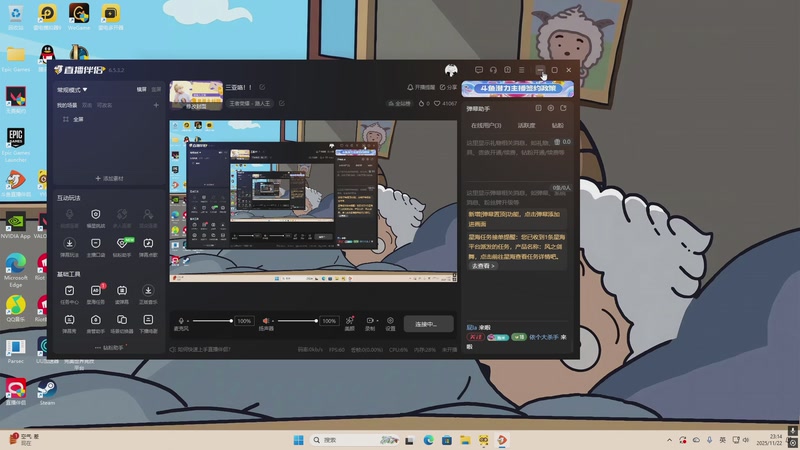This screenshot has width=800, height=450.
Task: Open the microphone device dropdown arrow
Action: point(188,321)
